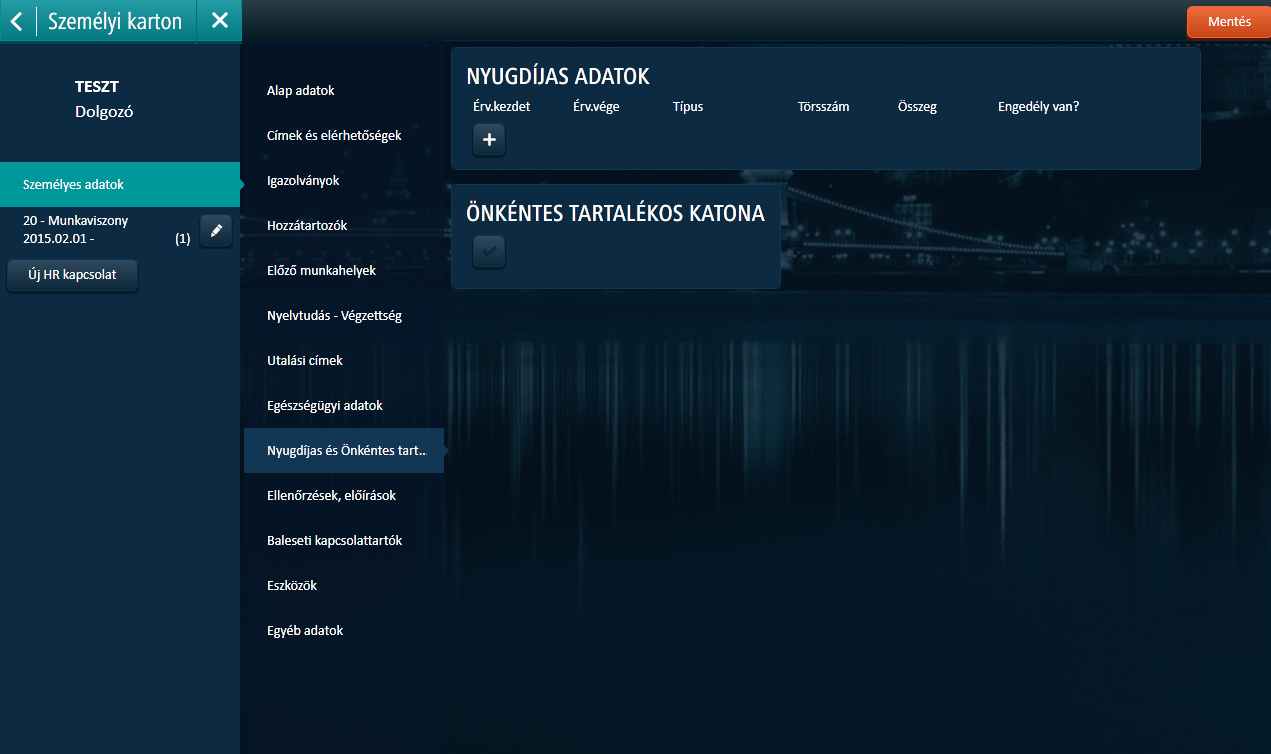Select Igazolványok in the side menu
This screenshot has height=754, width=1271.
click(303, 181)
